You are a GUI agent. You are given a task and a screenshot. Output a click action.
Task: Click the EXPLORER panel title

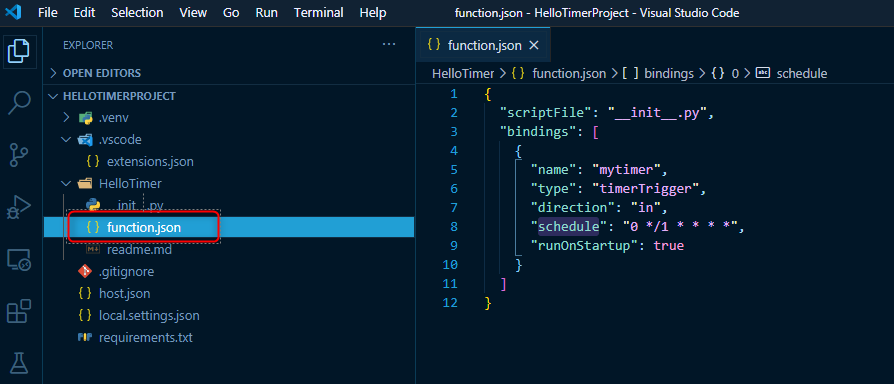click(88, 45)
